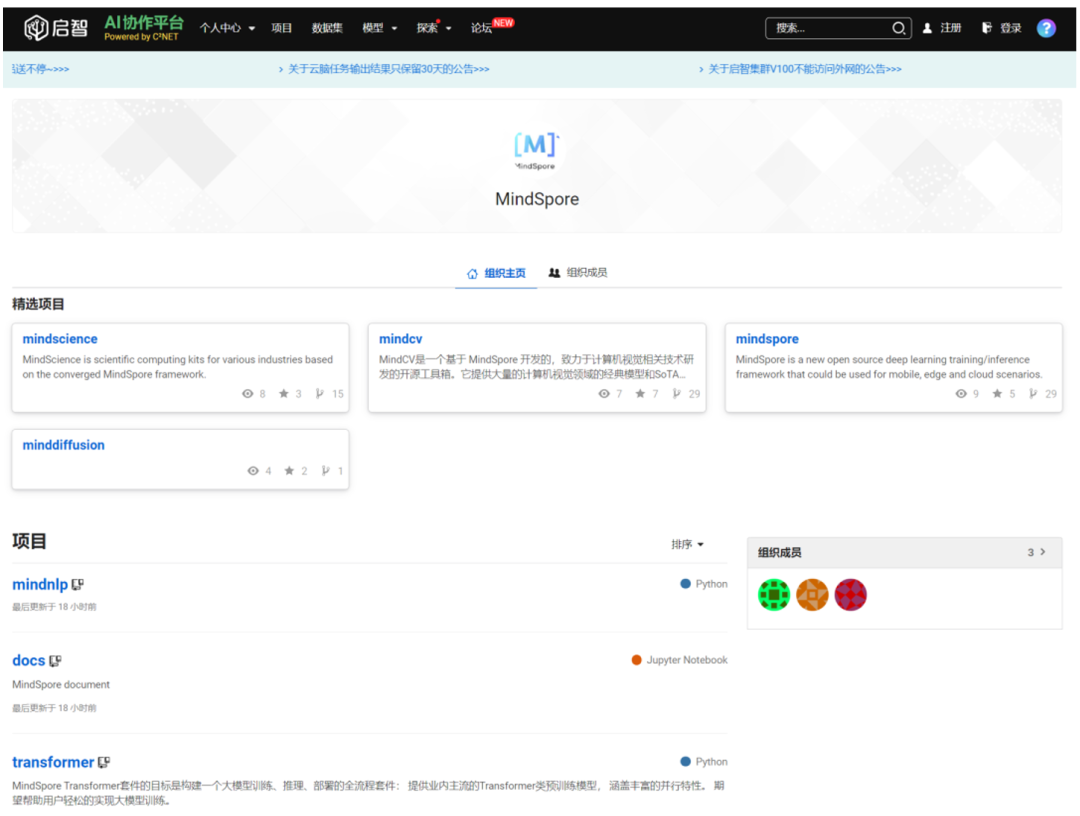This screenshot has width=1080, height=816.
Task: Click into the 搜索 search field
Action: [x=828, y=28]
